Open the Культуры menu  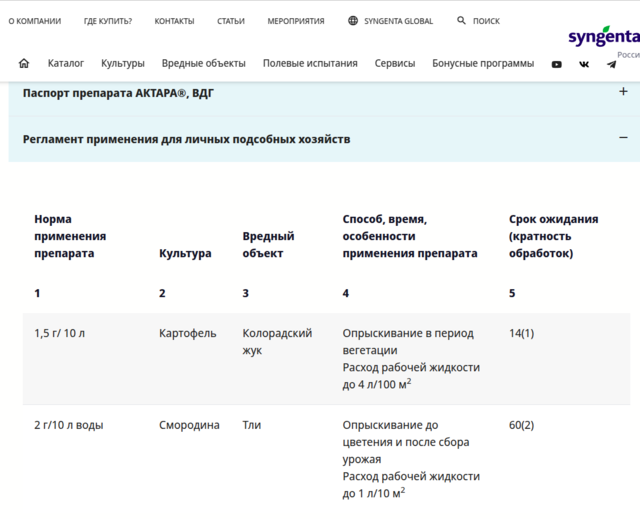[x=123, y=64]
